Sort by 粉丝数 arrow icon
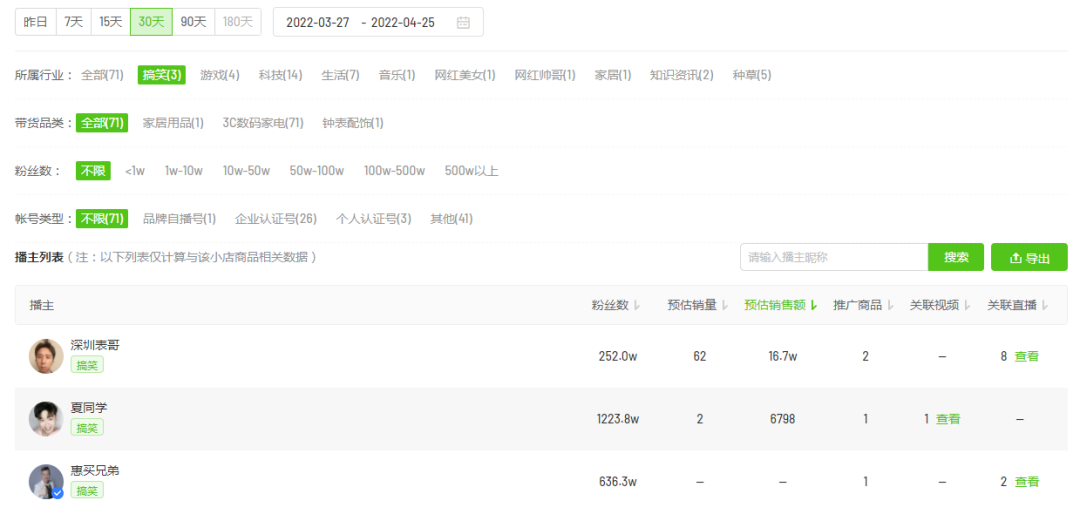 point(637,306)
